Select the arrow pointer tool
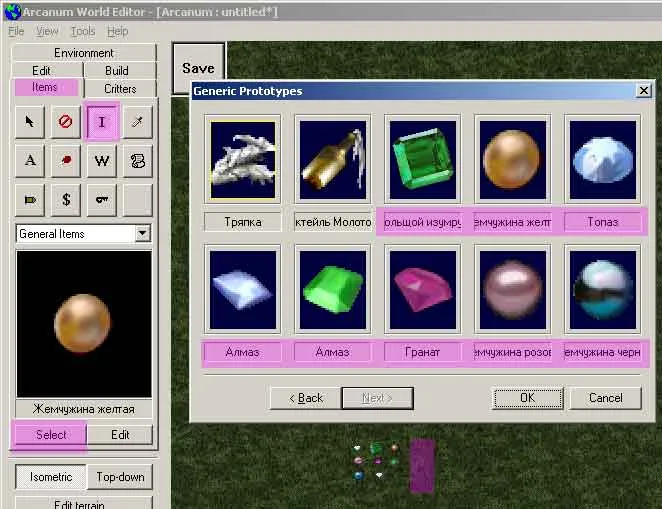 [x=30, y=122]
